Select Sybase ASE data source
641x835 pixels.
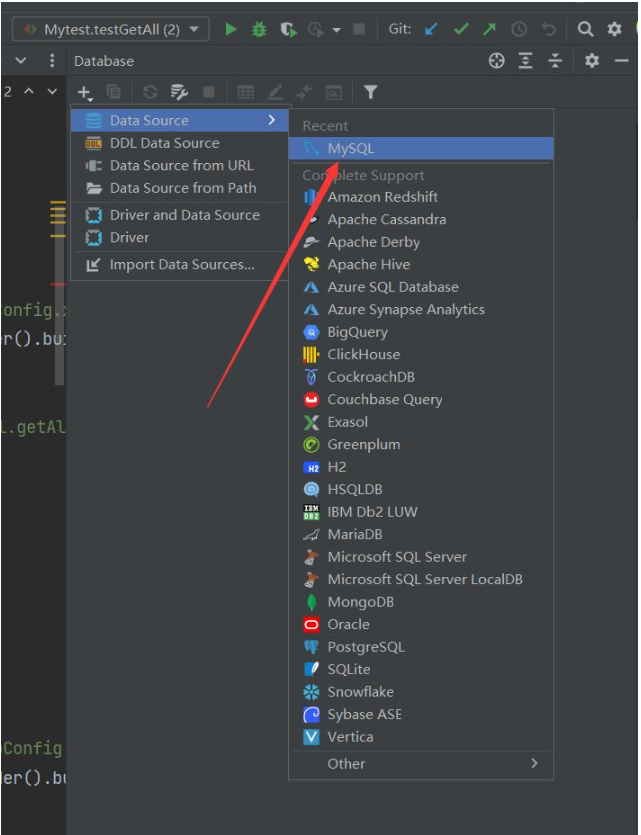(421, 714)
